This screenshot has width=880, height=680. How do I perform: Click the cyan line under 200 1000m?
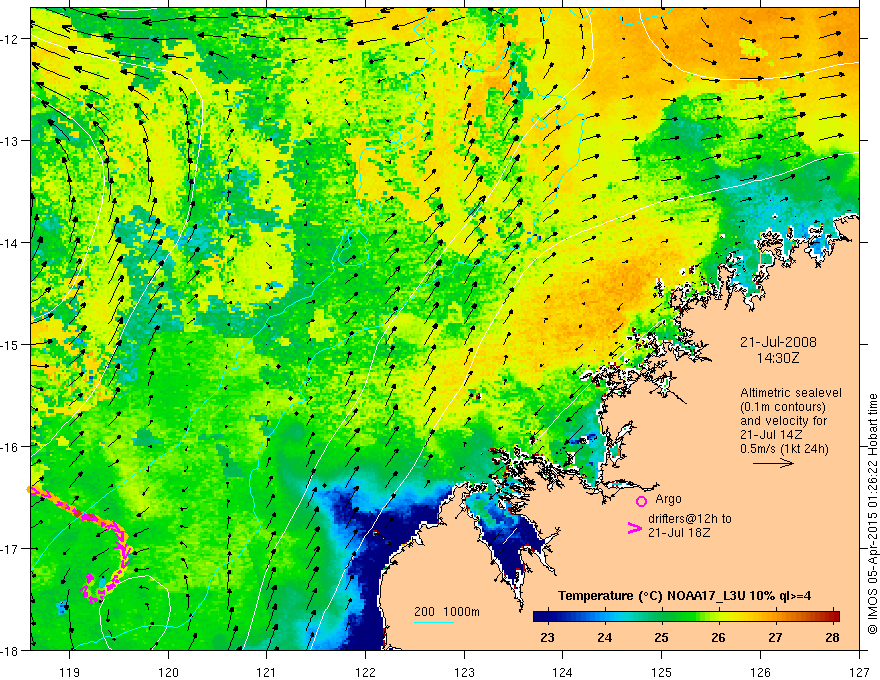pos(434,622)
